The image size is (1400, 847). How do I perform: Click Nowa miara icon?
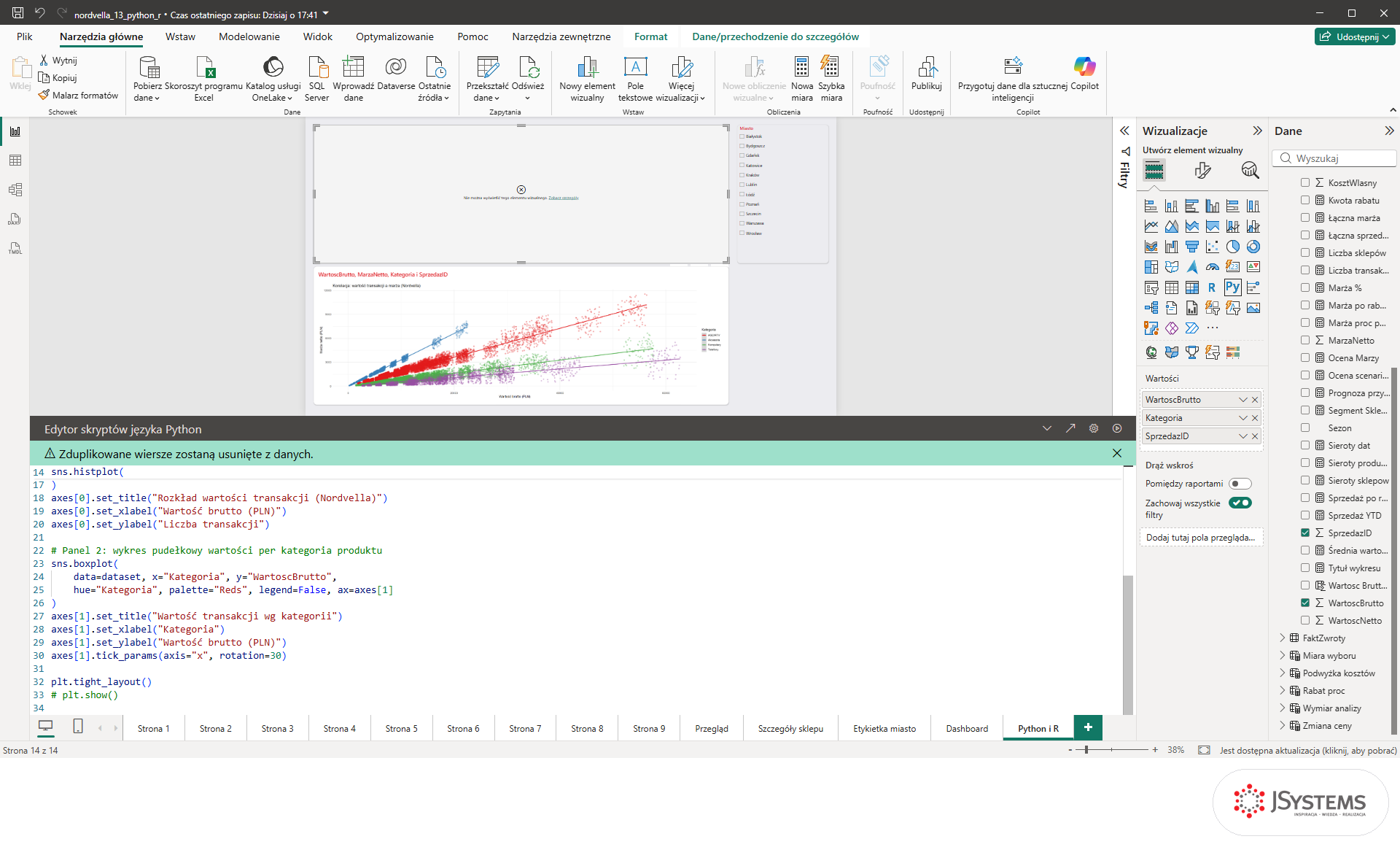coord(801,78)
